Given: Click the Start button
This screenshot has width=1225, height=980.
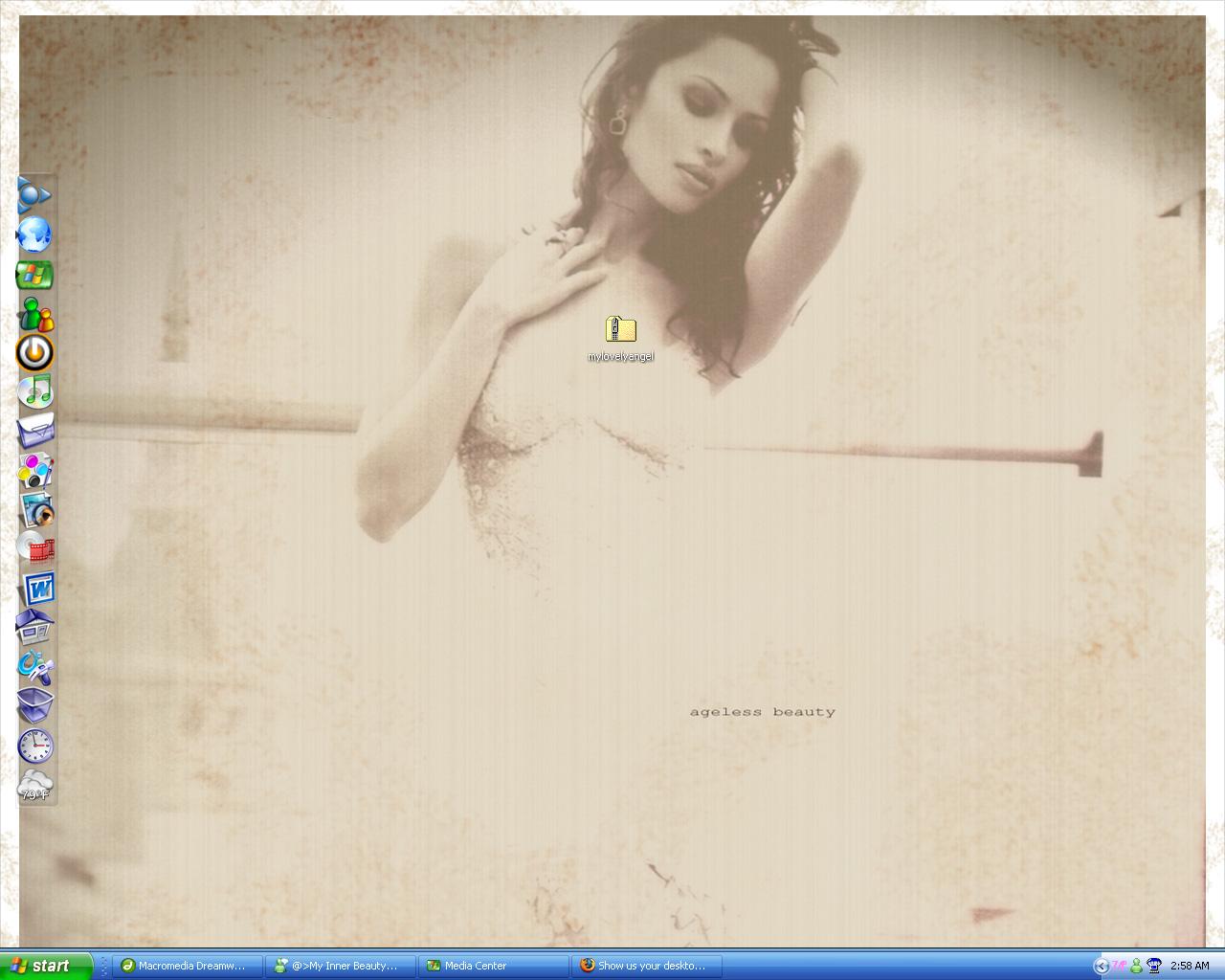Looking at the screenshot, I should (44, 966).
